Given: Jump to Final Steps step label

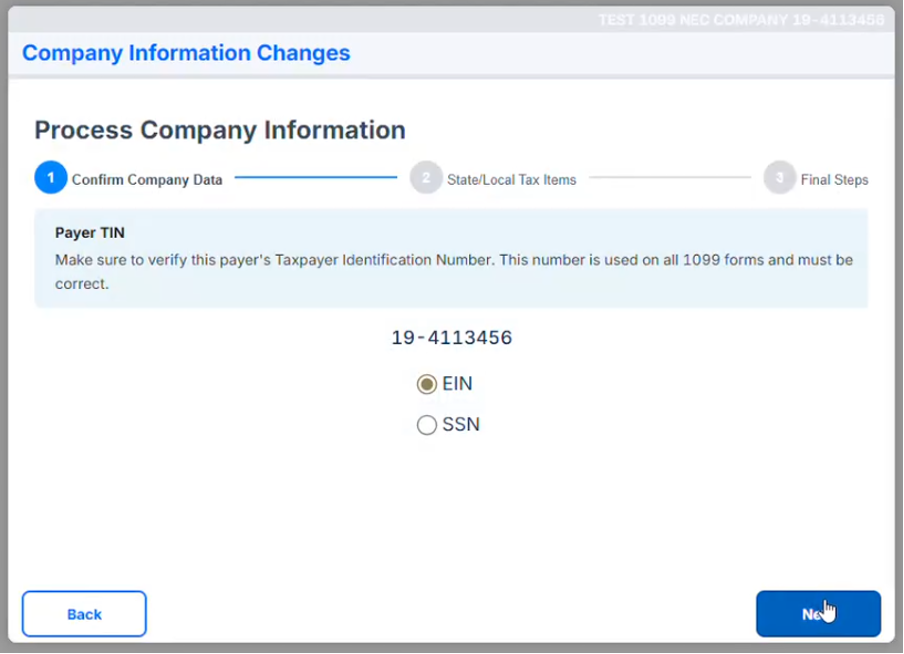Looking at the screenshot, I should [834, 180].
